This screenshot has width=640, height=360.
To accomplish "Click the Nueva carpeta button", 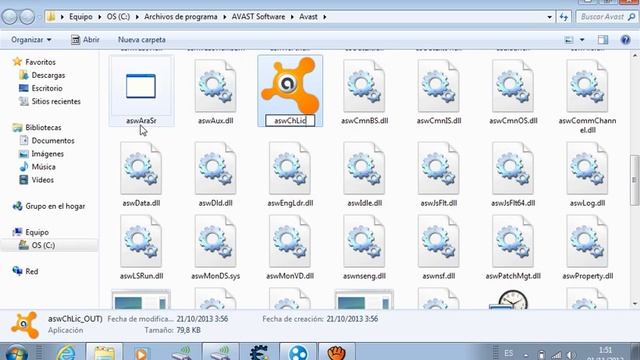I will tap(142, 40).
